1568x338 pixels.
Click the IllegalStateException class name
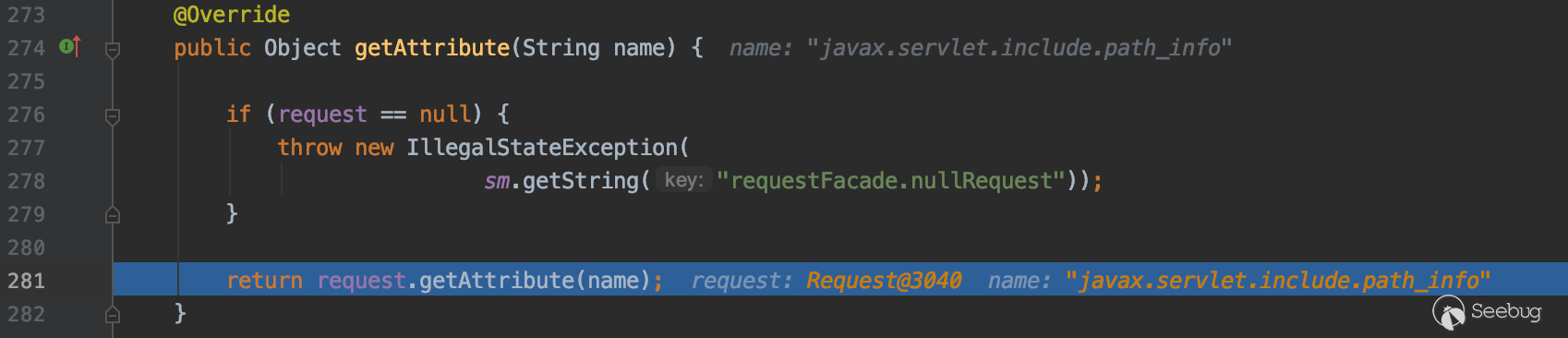[x=542, y=148]
